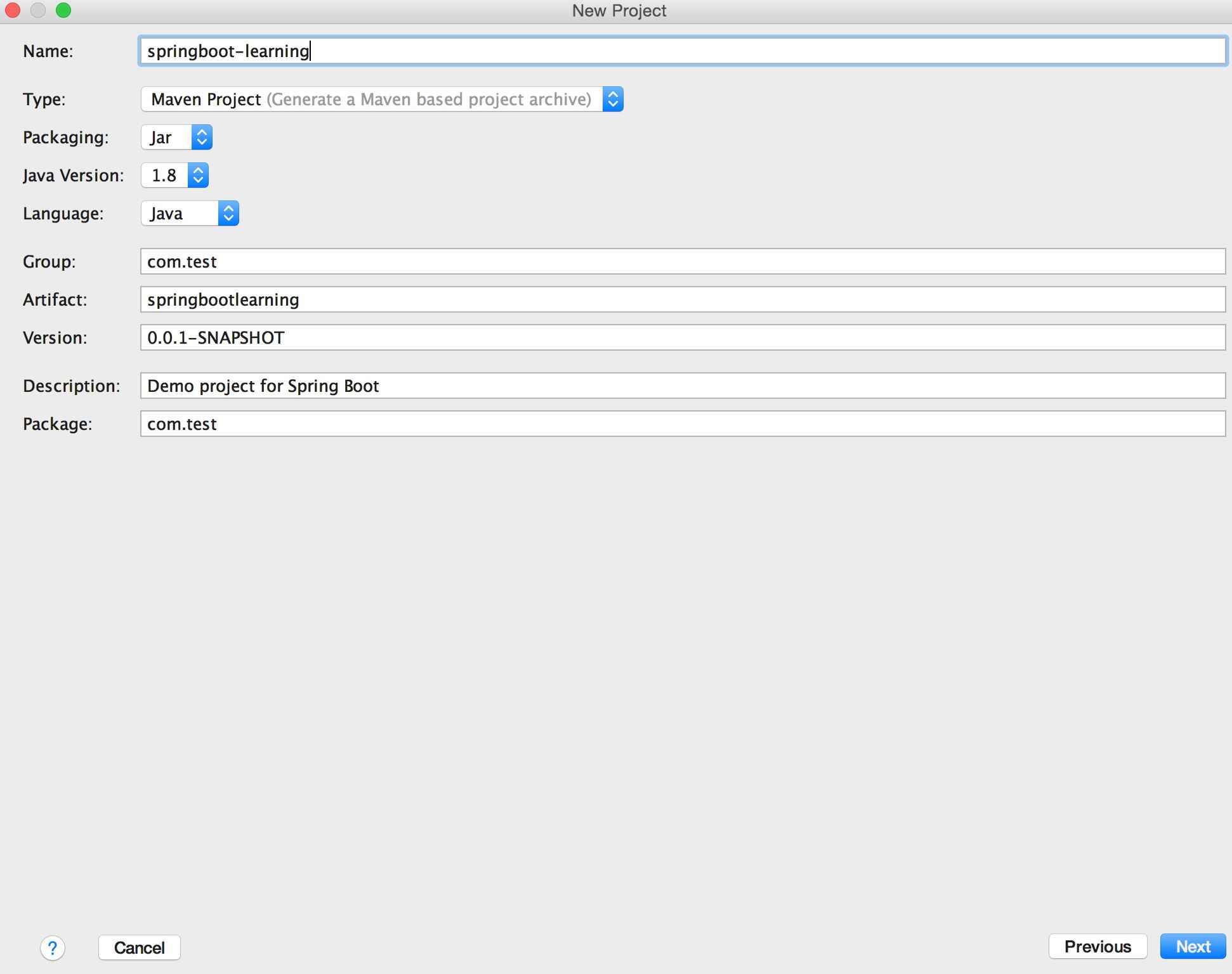Open the Type dropdown arrow

pos(612,100)
